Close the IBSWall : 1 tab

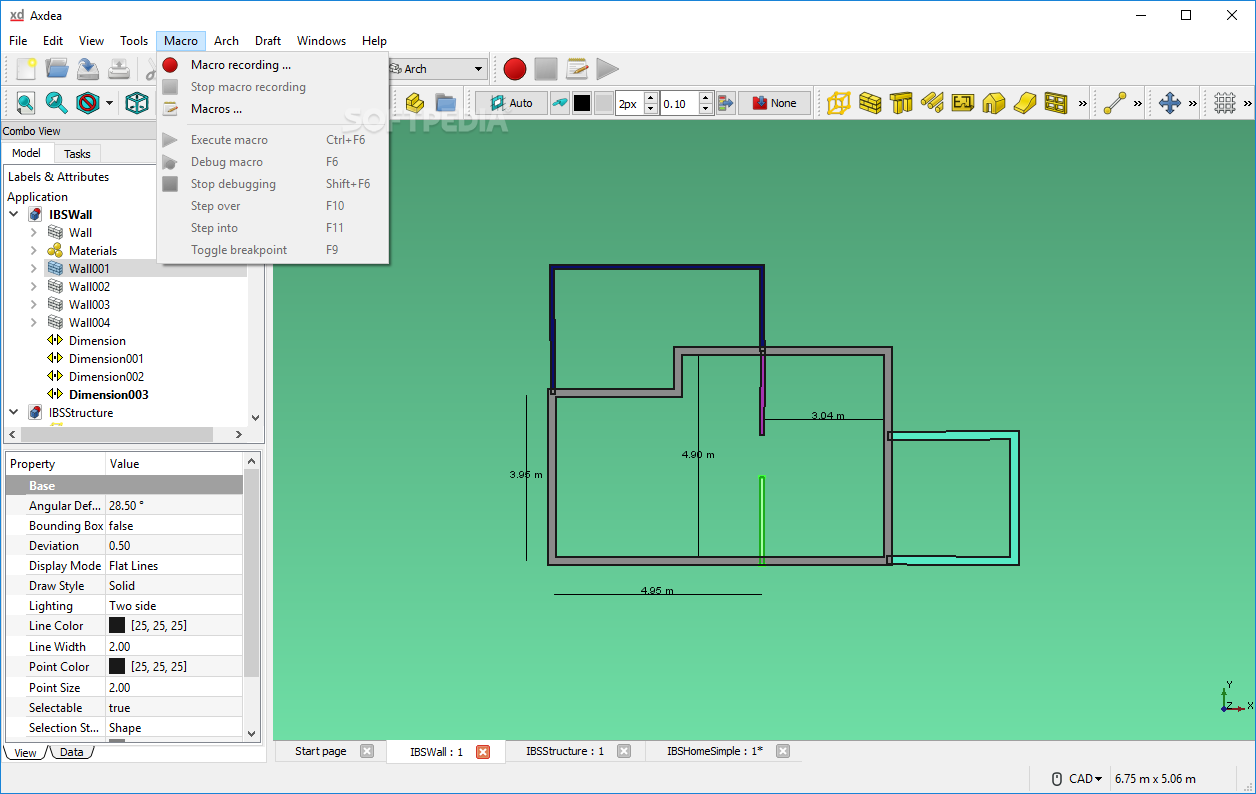(x=483, y=752)
